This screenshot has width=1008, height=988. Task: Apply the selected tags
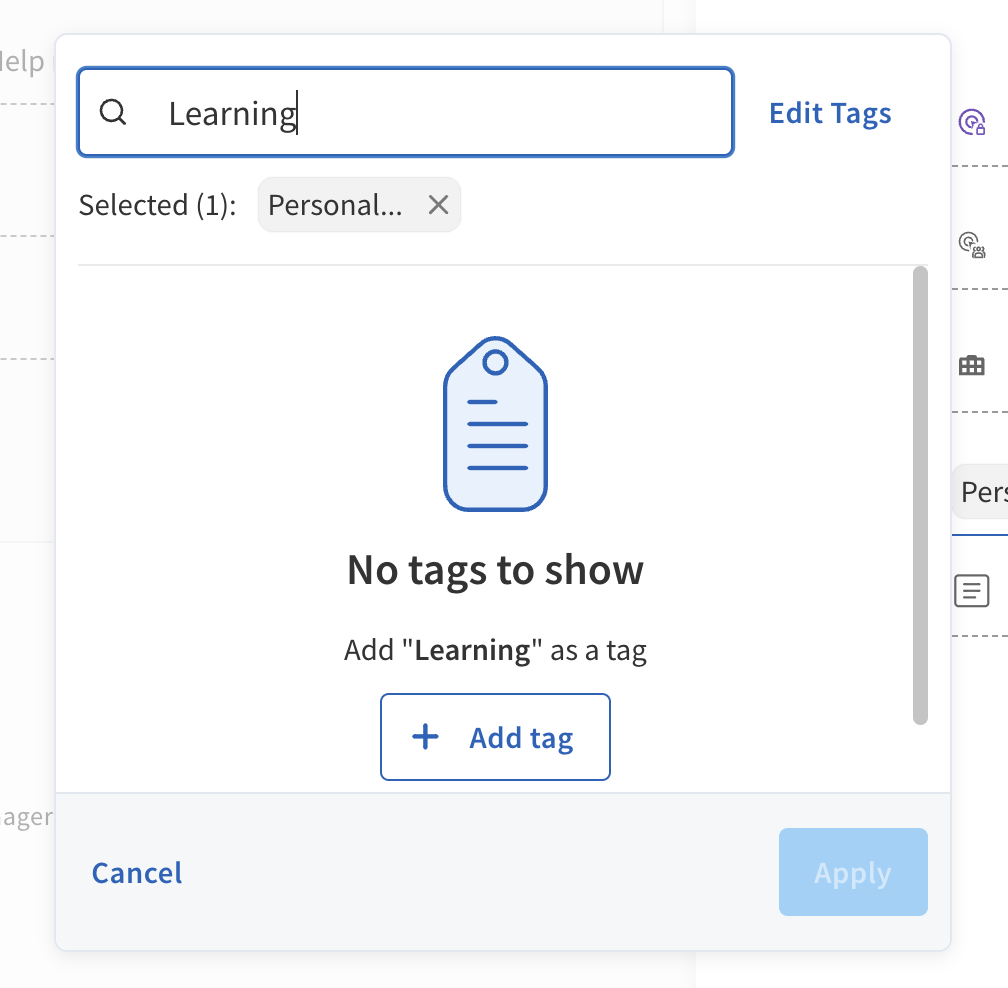[852, 873]
